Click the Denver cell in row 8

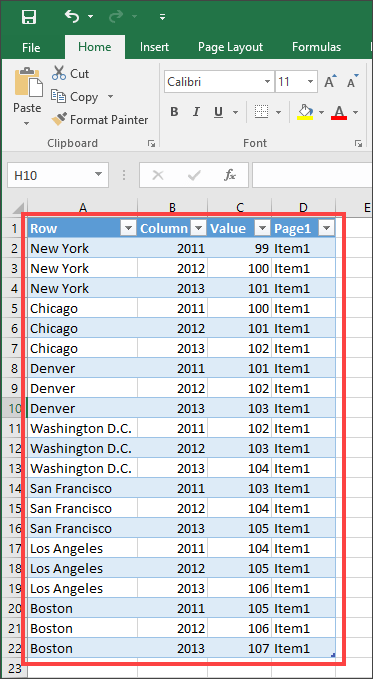[x=82, y=369]
